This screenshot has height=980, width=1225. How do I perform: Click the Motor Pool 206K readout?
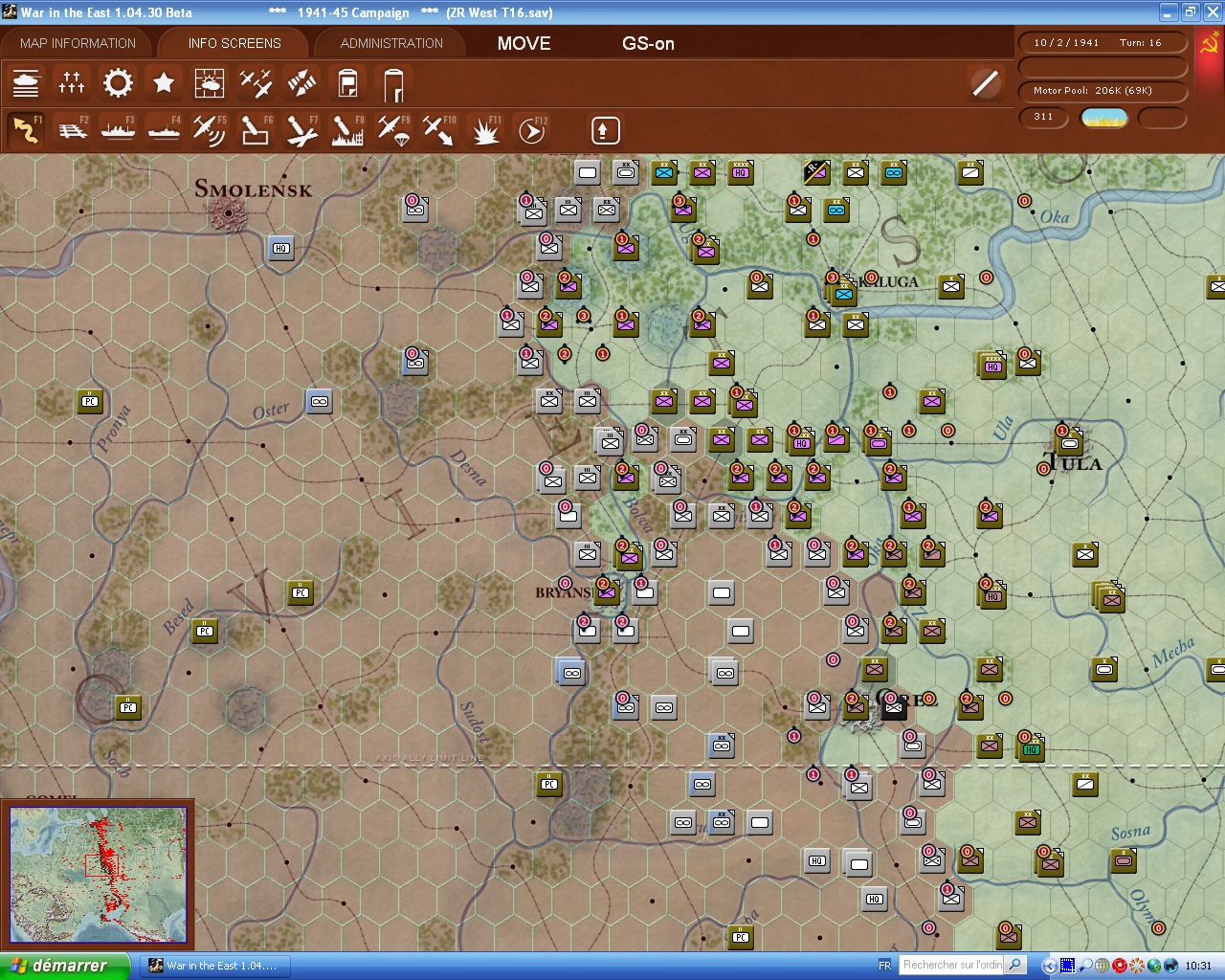[x=1102, y=91]
